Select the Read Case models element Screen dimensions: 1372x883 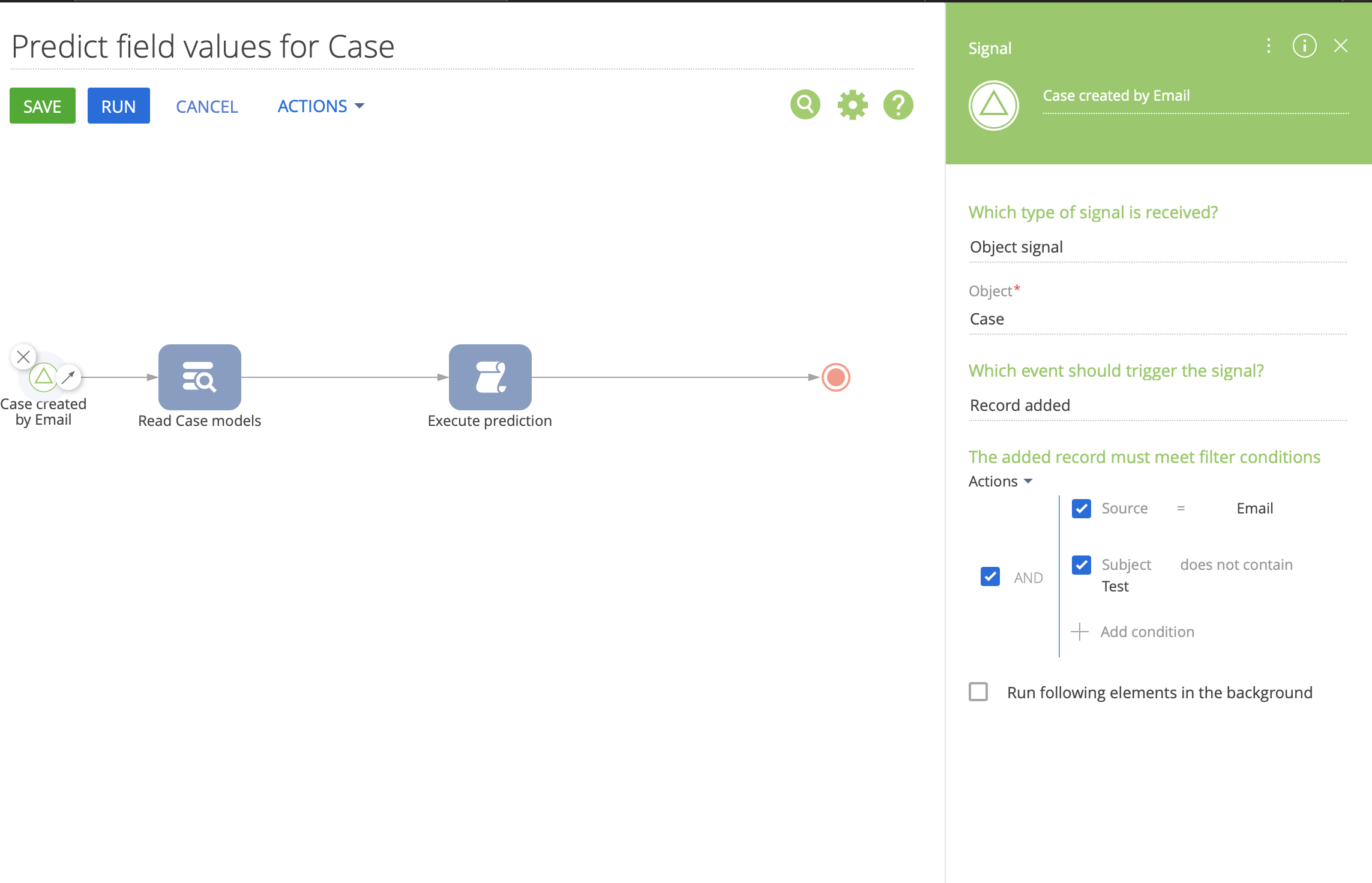(200, 377)
